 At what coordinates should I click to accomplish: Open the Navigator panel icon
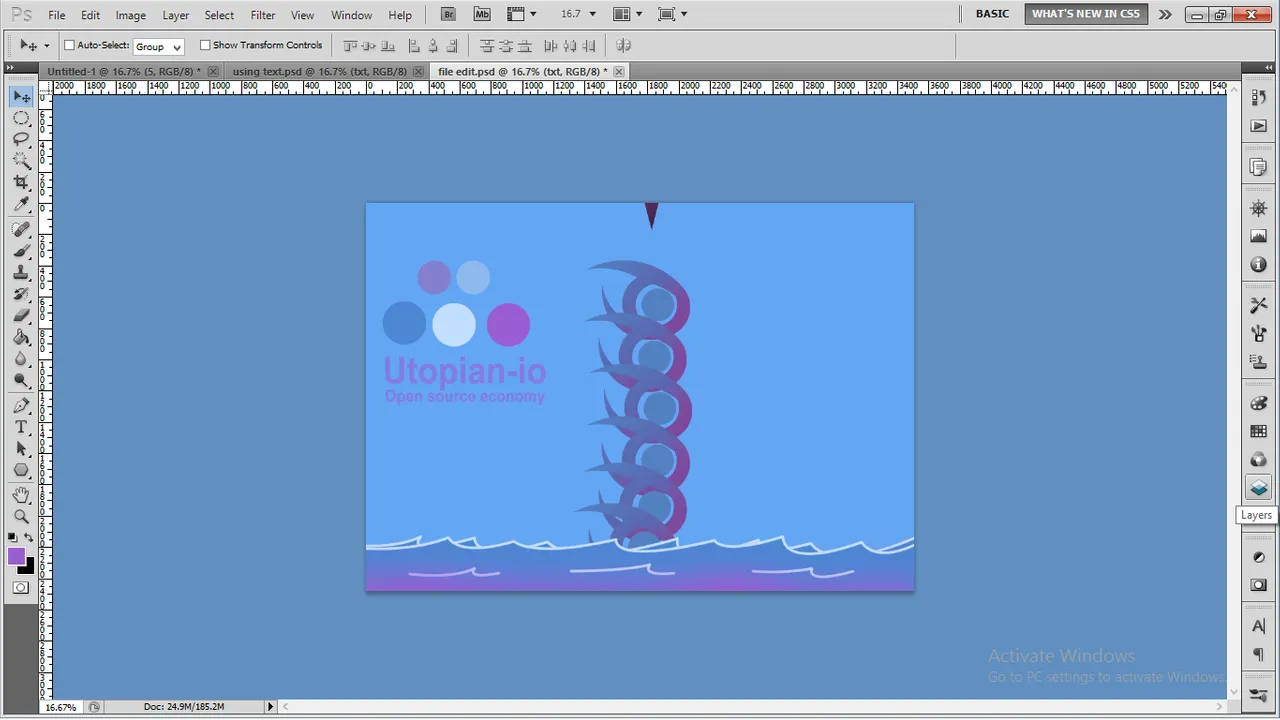(x=1258, y=208)
